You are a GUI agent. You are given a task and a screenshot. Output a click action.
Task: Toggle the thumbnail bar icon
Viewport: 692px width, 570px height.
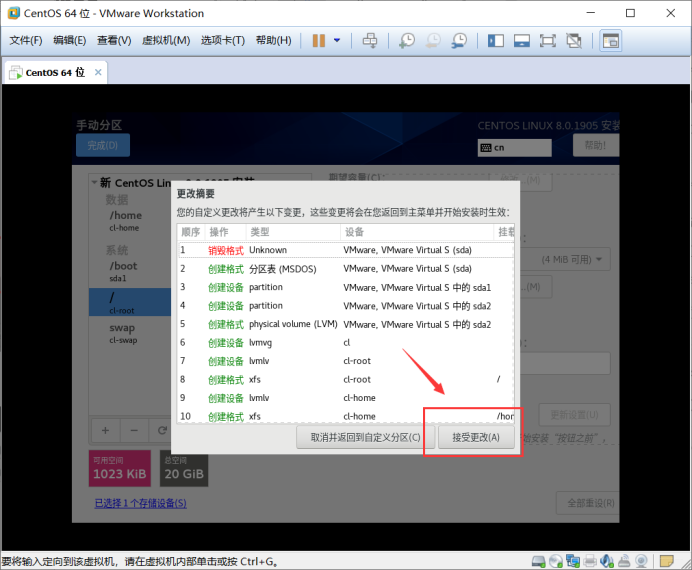click(522, 41)
